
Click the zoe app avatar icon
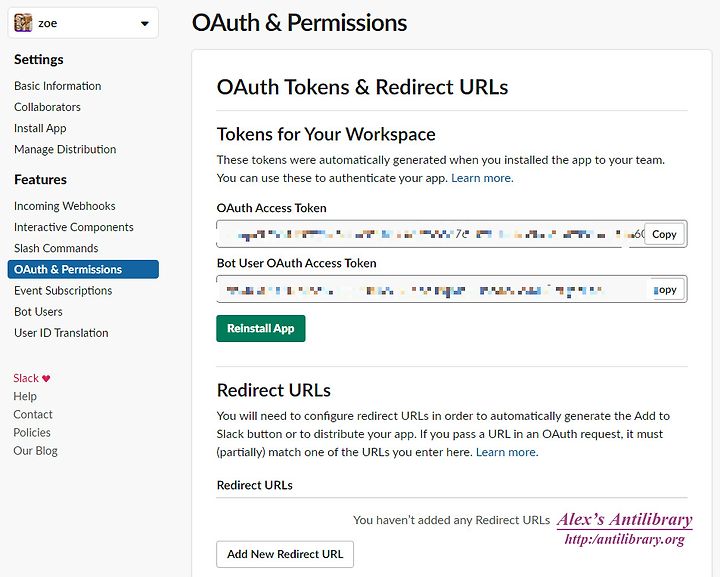click(x=23, y=22)
